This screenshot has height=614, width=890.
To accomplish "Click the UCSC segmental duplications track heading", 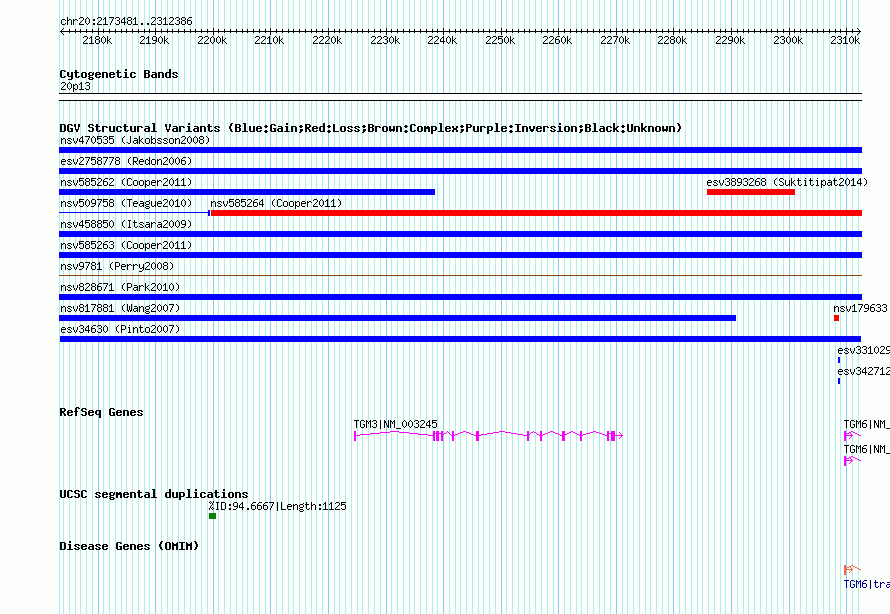I will (x=154, y=494).
